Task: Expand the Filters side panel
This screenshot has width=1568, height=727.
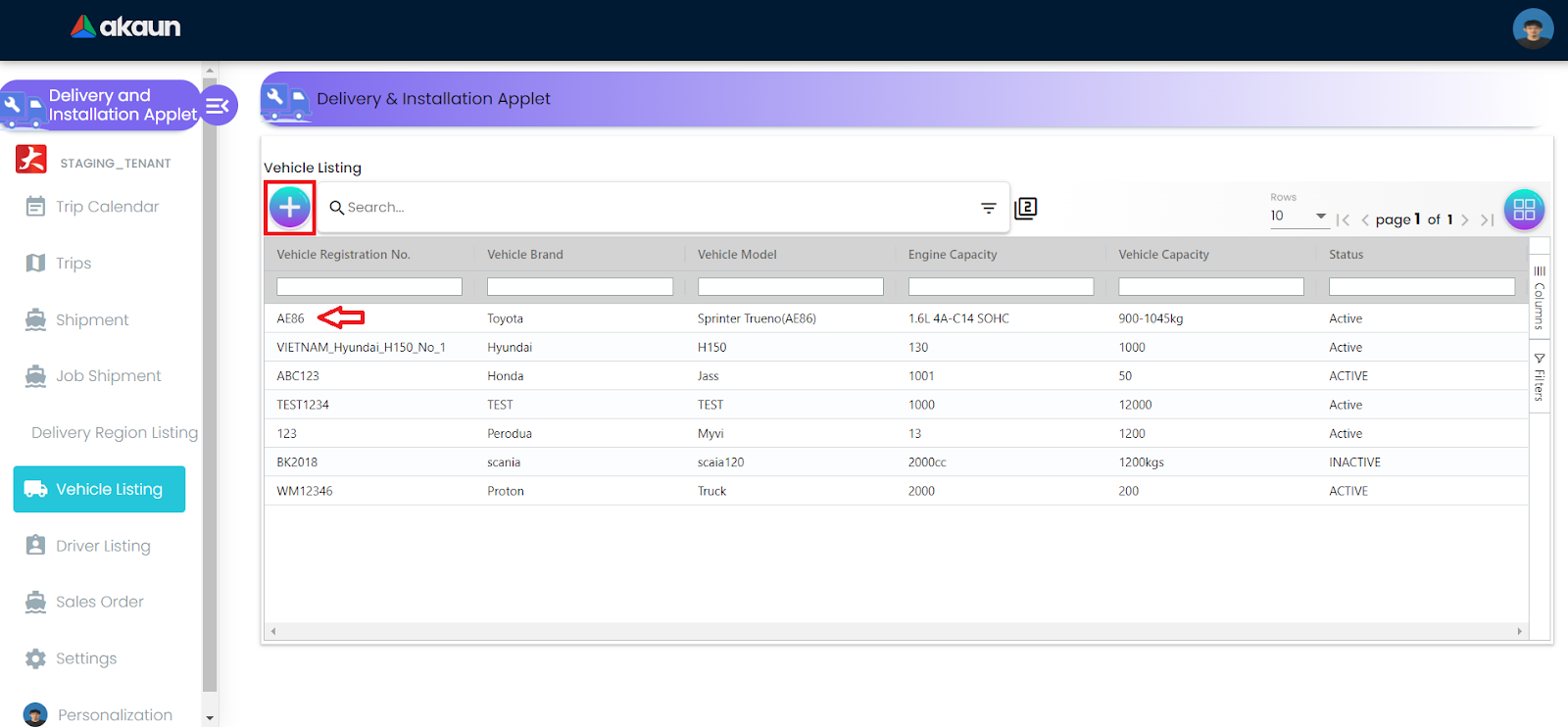Action: pyautogui.click(x=1540, y=376)
